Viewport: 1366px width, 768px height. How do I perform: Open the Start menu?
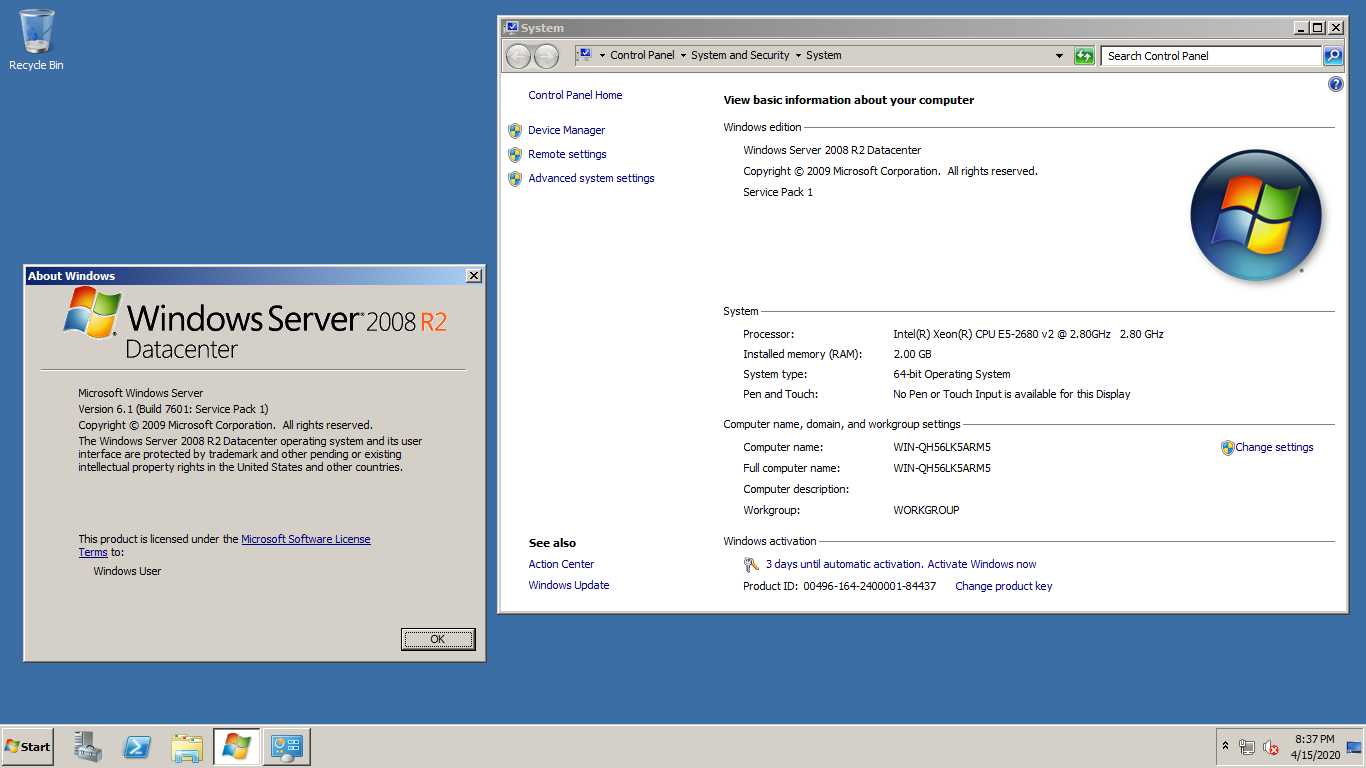[28, 747]
